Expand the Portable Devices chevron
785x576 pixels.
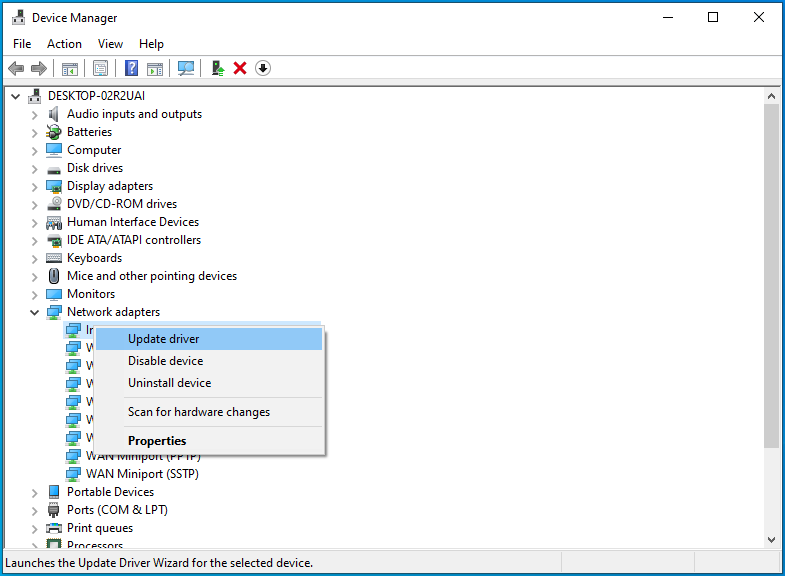click(35, 493)
